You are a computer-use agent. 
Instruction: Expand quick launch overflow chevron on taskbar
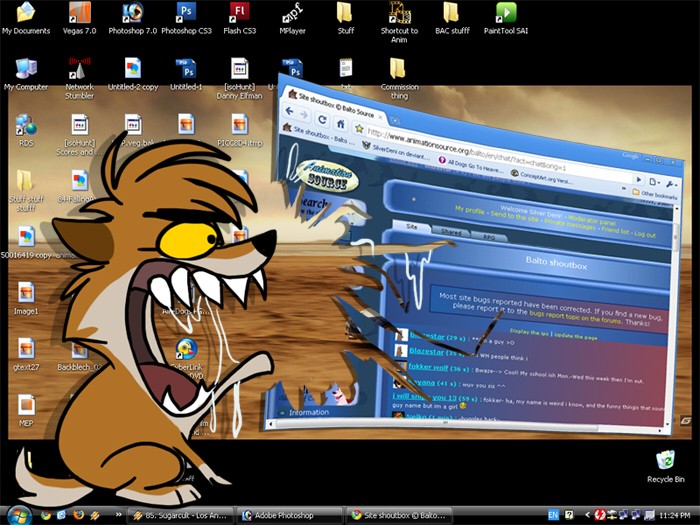coord(119,514)
